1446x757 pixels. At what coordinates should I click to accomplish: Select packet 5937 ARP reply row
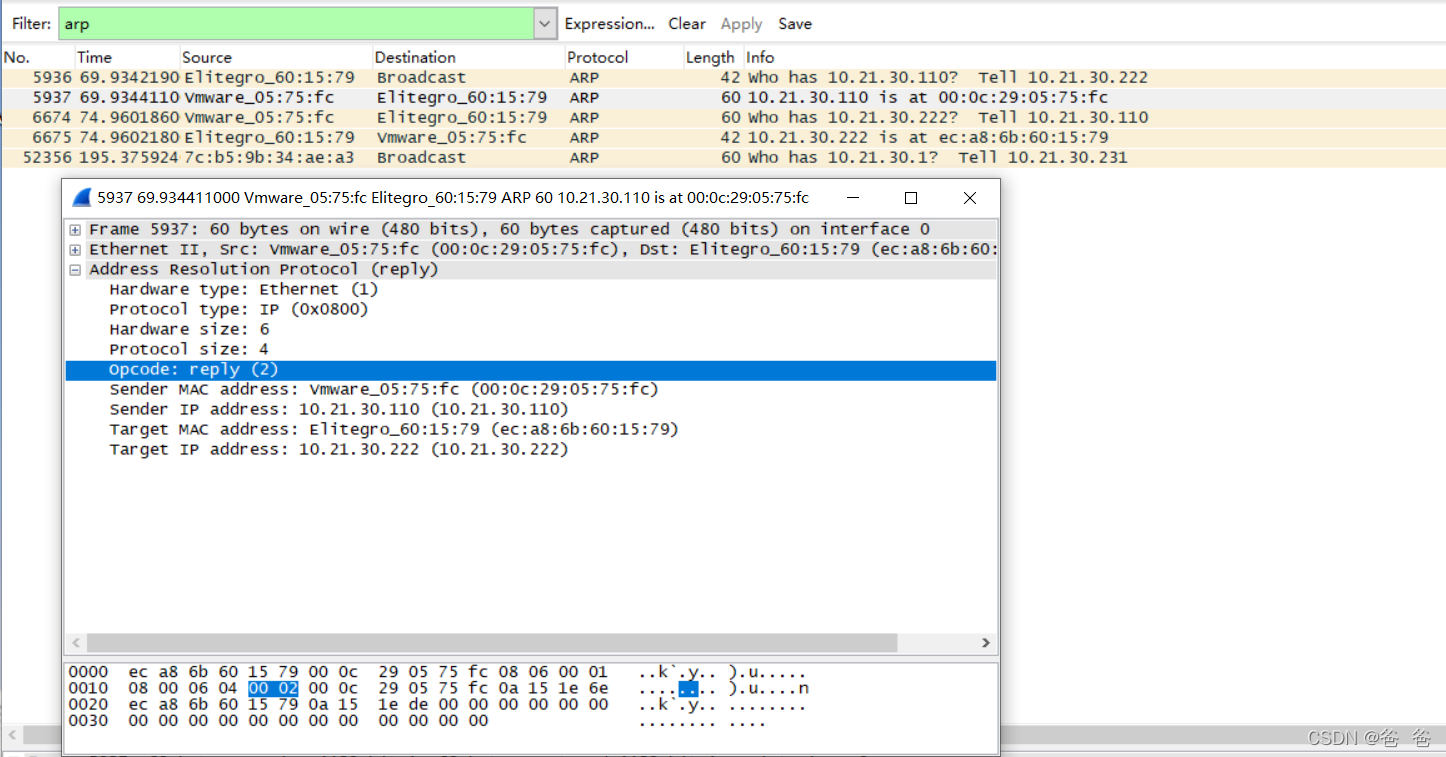(x=723, y=97)
